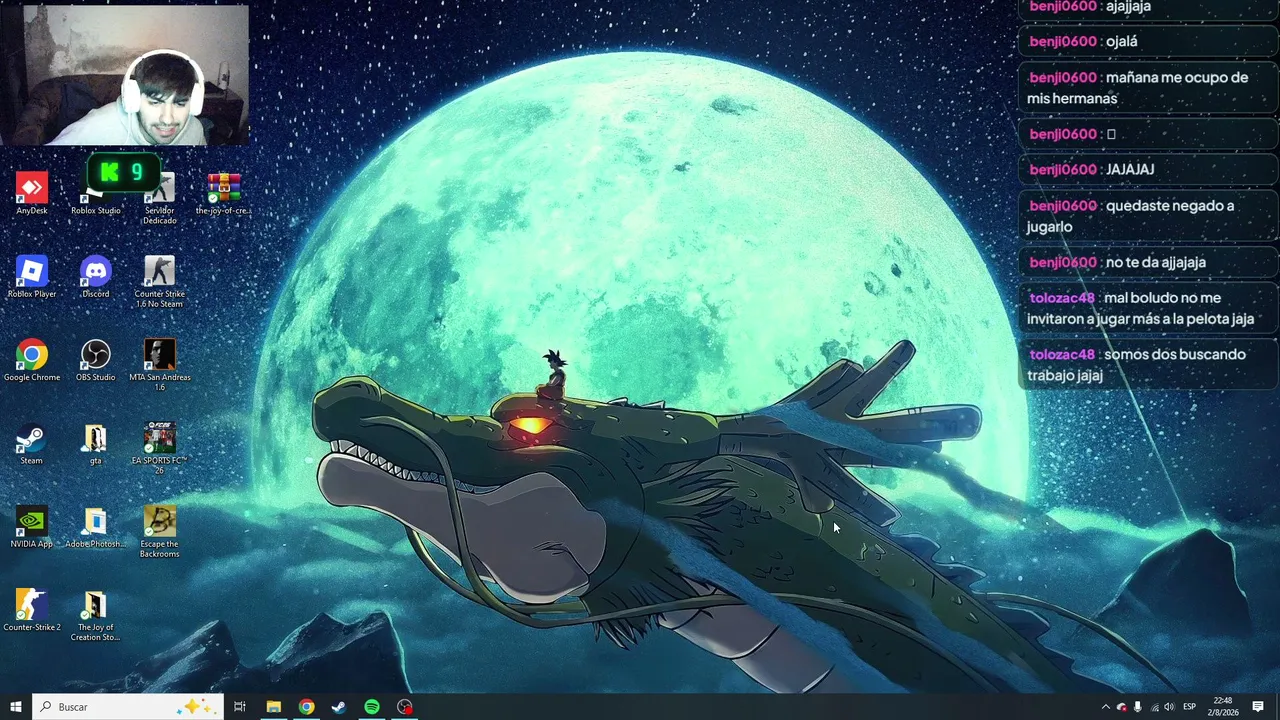Screen dimensions: 1280x720
Task: Select the Servidor Dedicado desktop icon
Action: [x=160, y=198]
